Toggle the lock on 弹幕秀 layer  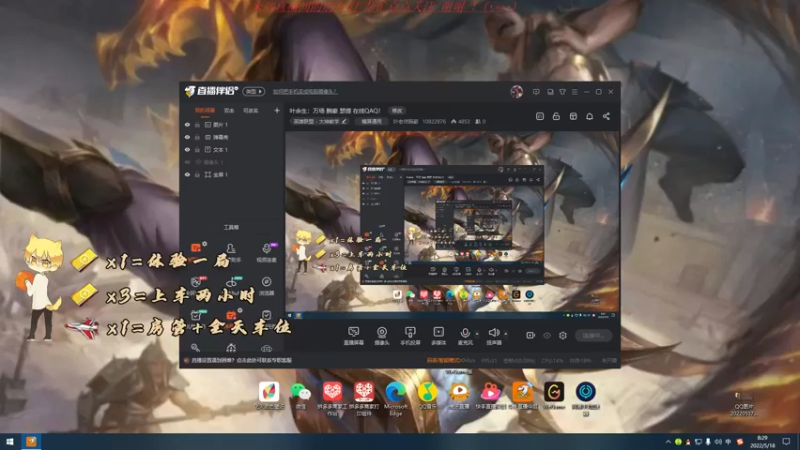(197, 137)
